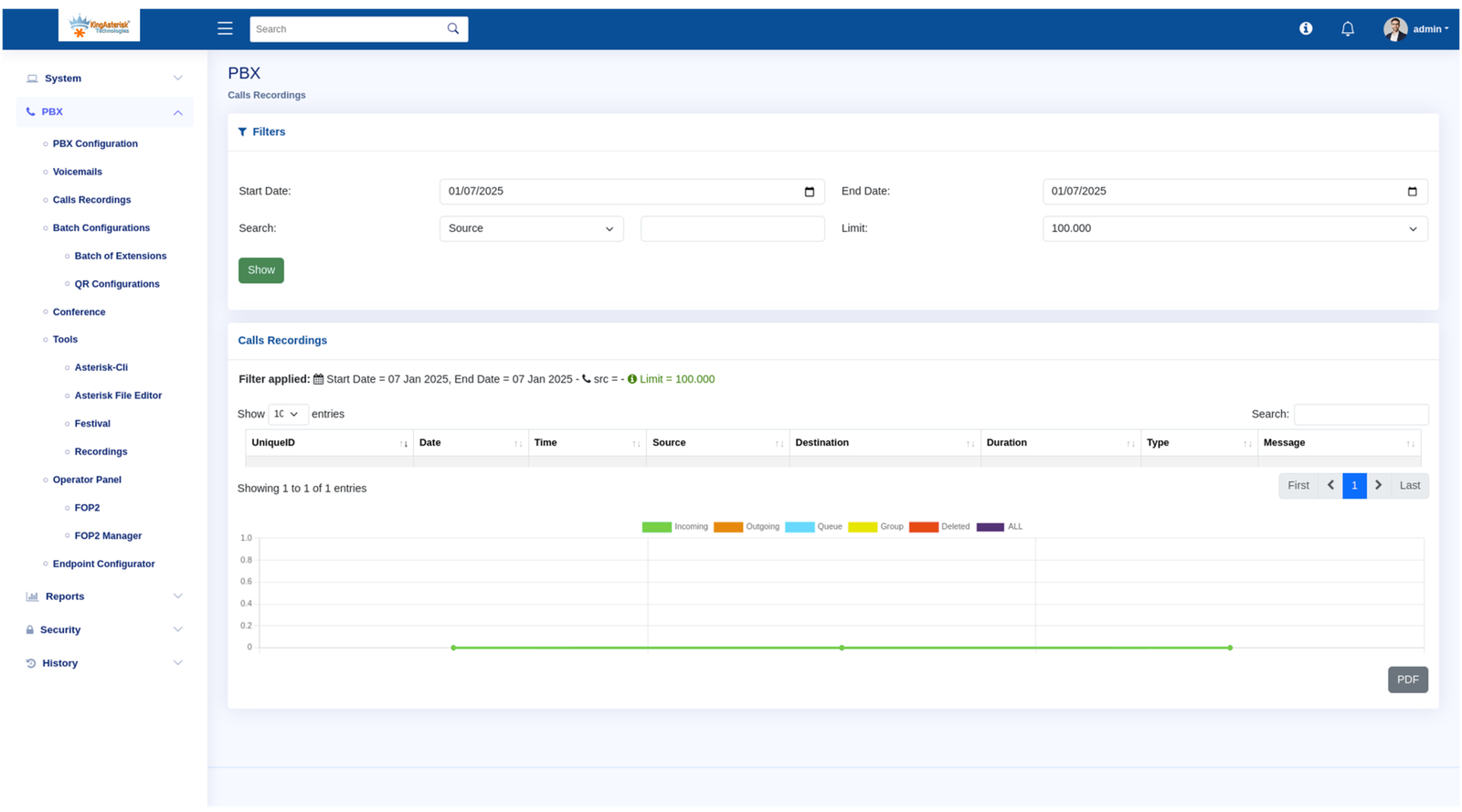Click the filter text input beside Source
Viewport: 1462px width, 812px height.
733,228
